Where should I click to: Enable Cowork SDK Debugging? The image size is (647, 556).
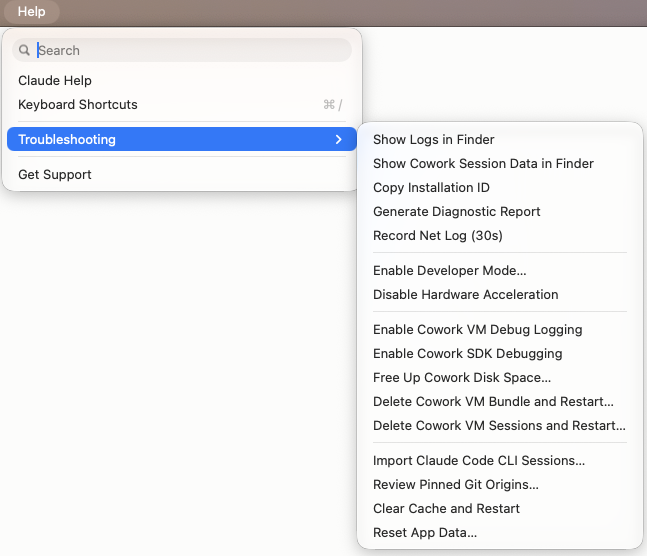[500, 353]
